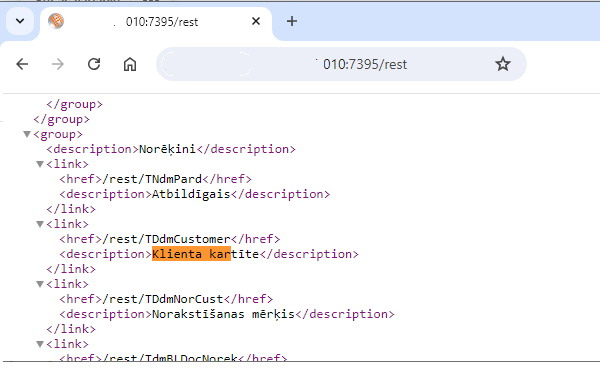The height and width of the screenshot is (370, 610).
Task: Click the text Norēķini
Action: click(x=168, y=149)
